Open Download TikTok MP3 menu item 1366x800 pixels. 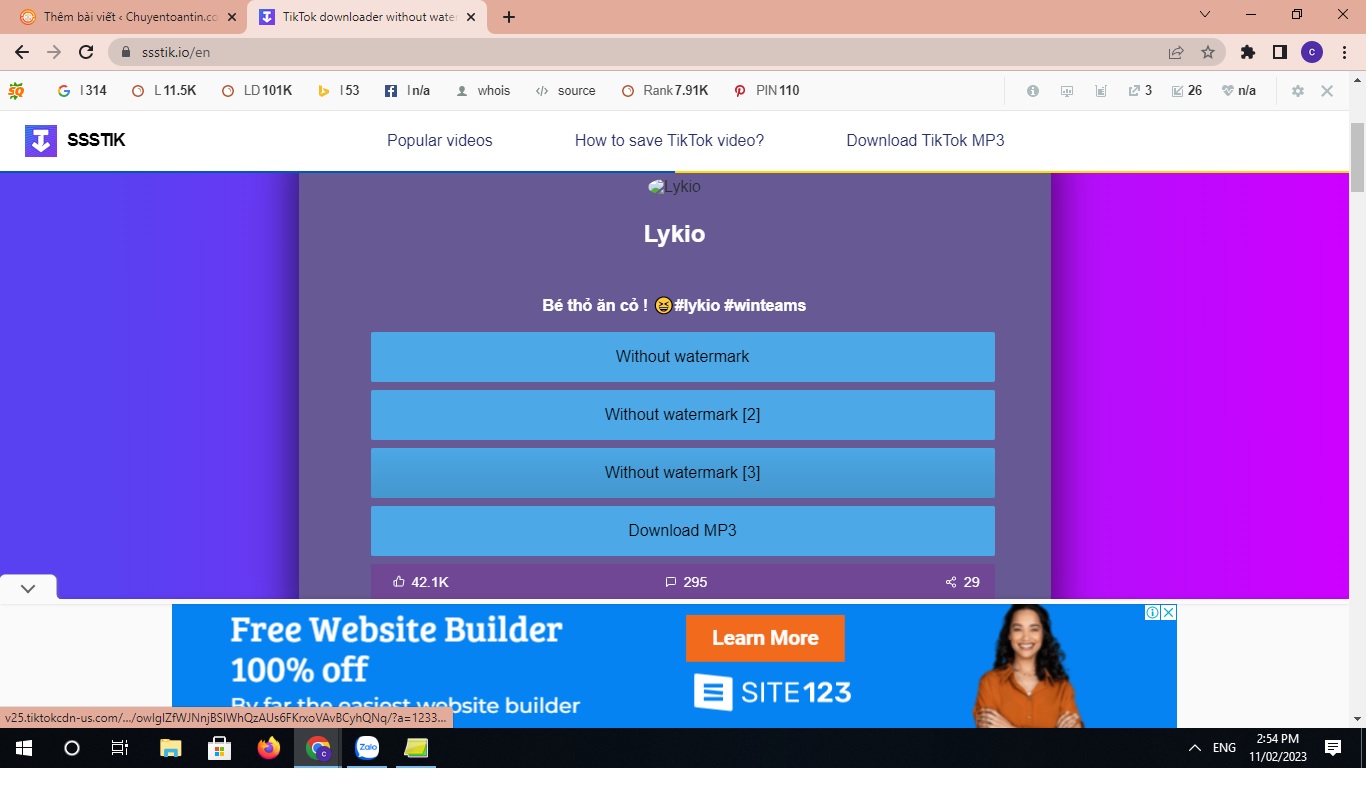click(x=925, y=141)
